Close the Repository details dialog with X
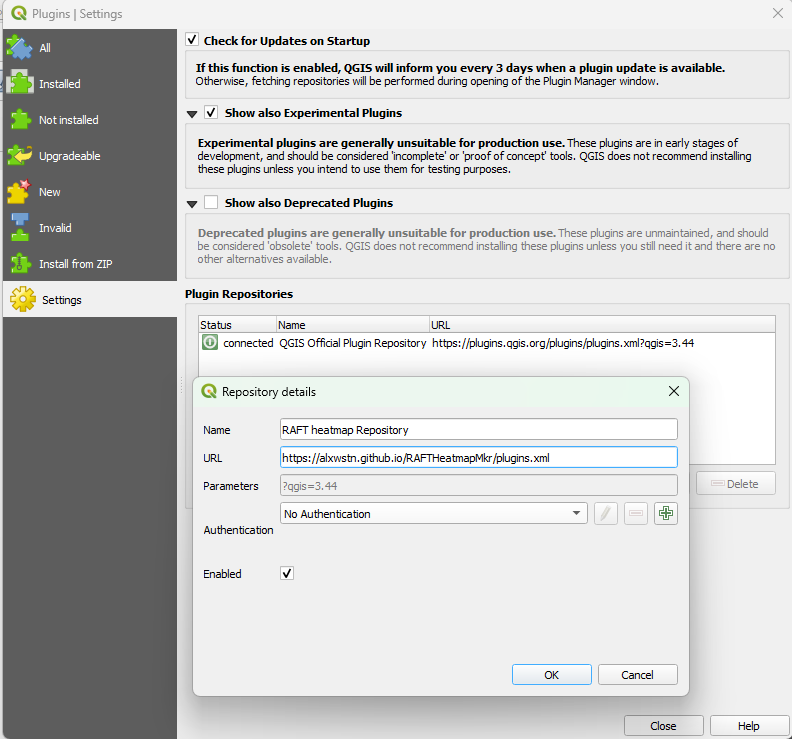The height and width of the screenshot is (739, 792). [x=674, y=391]
